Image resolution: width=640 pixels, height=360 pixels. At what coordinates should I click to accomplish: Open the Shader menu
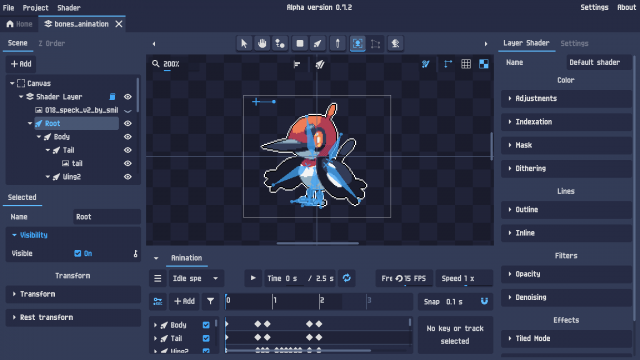(x=69, y=8)
